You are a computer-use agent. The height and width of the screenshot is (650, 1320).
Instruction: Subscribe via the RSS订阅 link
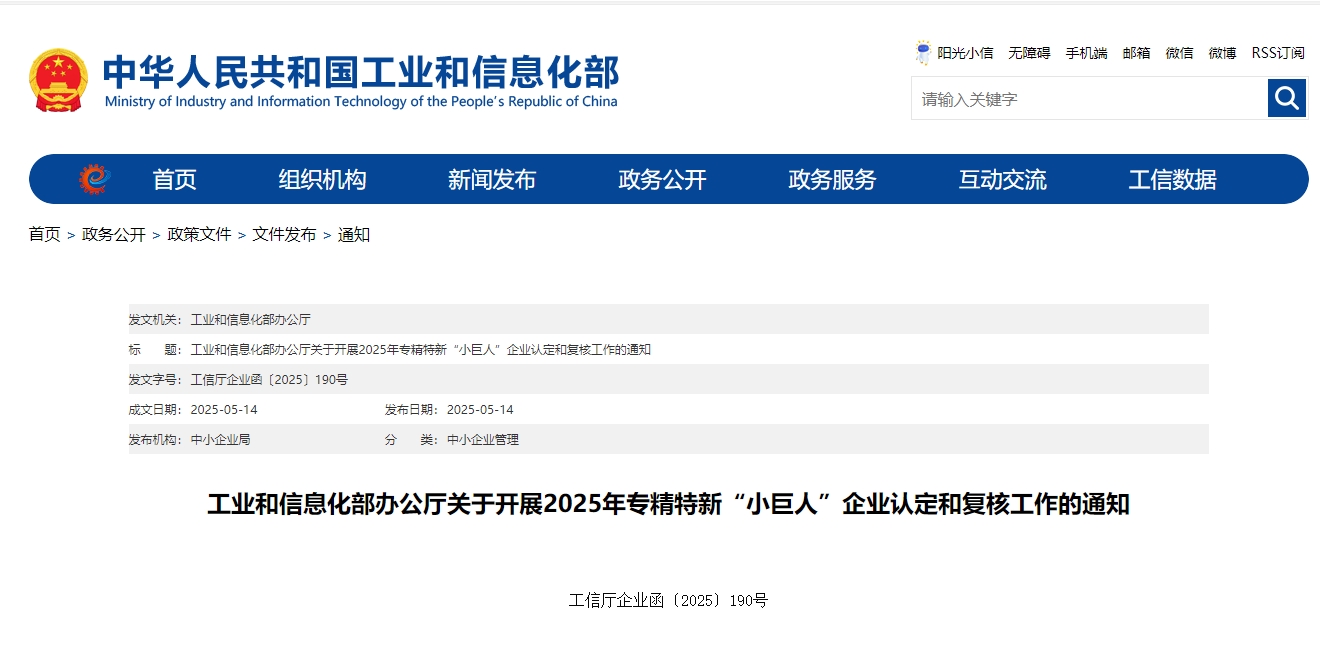tap(1278, 53)
